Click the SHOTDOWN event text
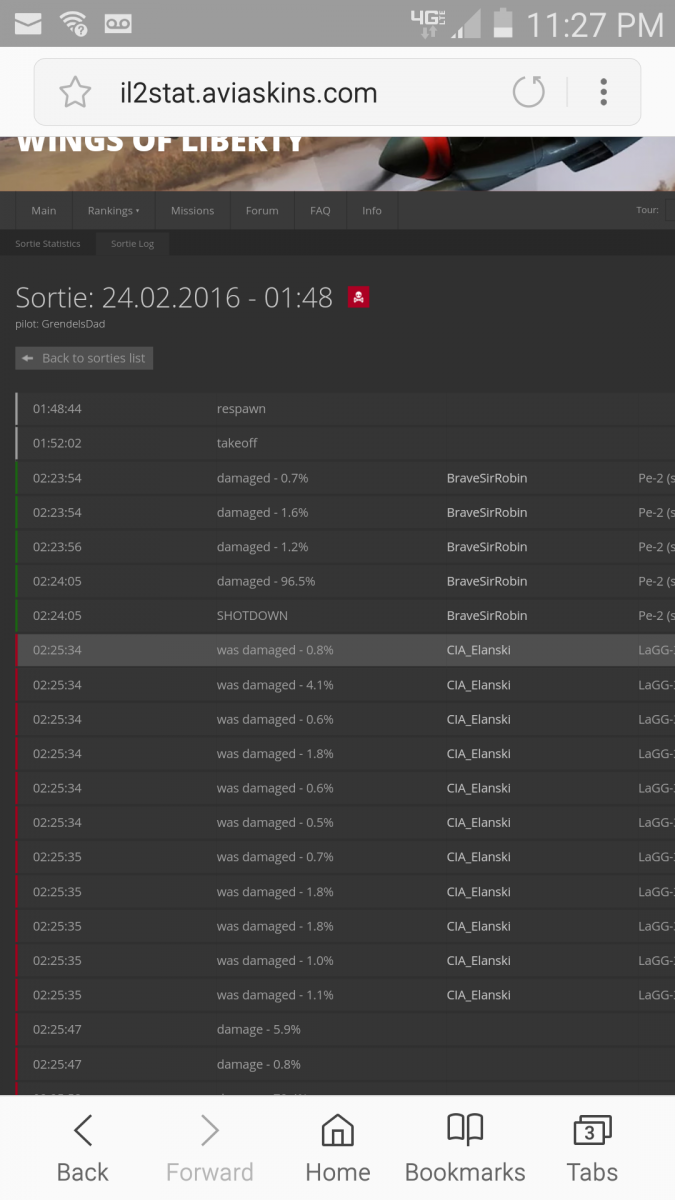The image size is (675, 1200). click(x=252, y=616)
